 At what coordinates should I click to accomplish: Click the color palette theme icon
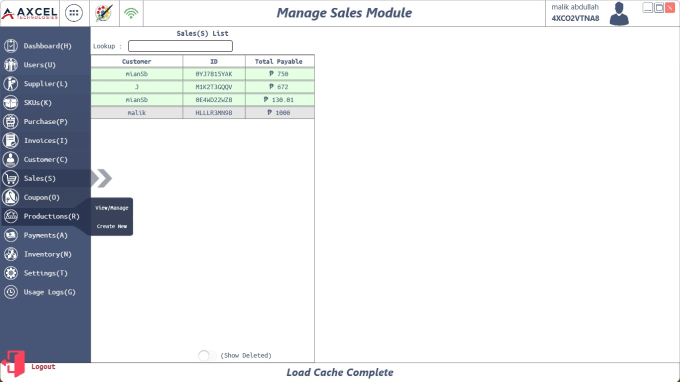pyautogui.click(x=104, y=13)
